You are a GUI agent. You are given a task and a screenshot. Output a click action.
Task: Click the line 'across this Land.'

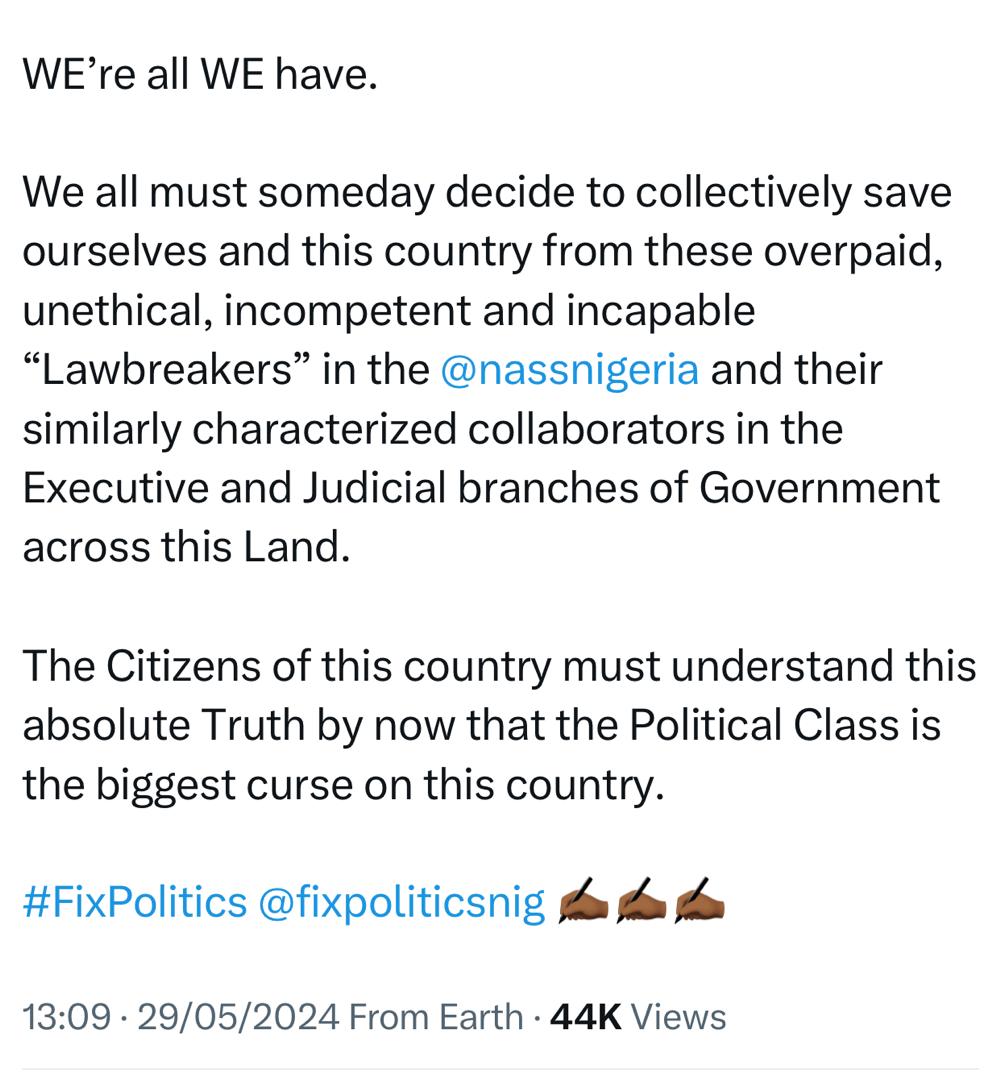[x=186, y=548]
